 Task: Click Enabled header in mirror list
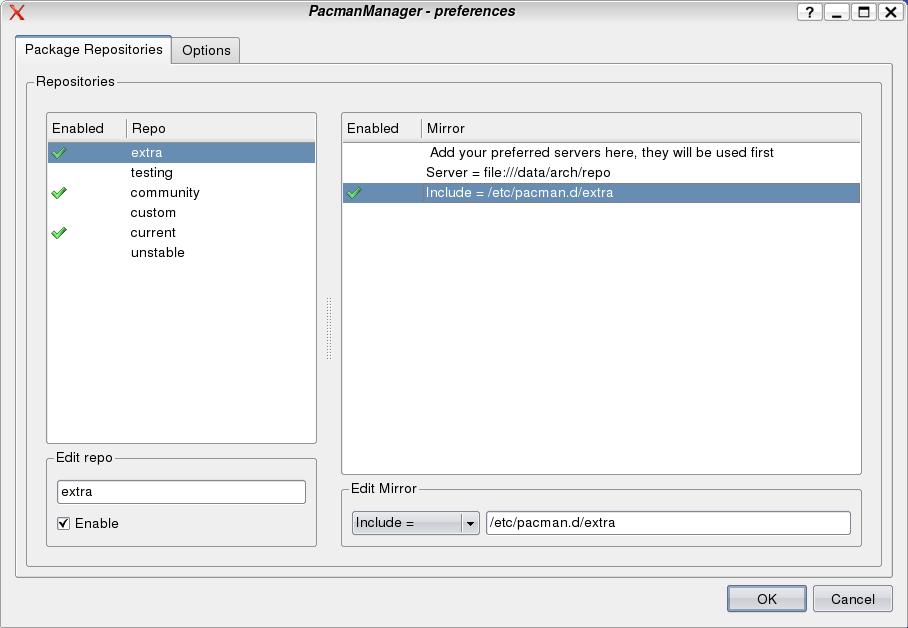382,129
